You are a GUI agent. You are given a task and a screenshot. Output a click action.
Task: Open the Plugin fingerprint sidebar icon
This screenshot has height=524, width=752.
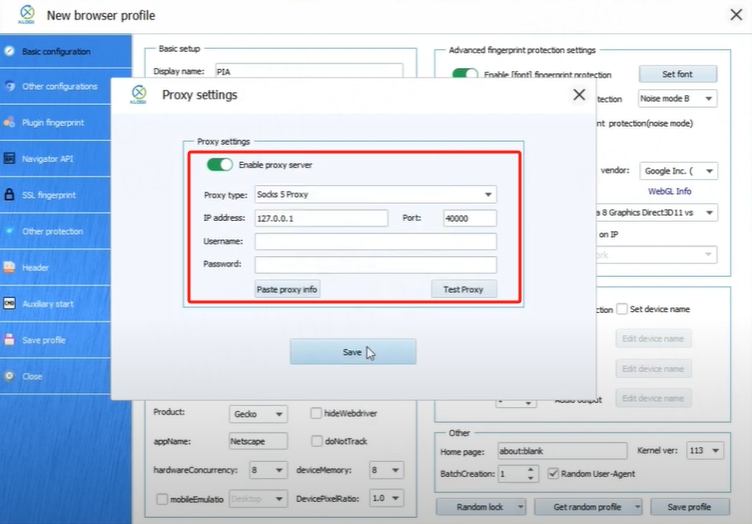9,123
